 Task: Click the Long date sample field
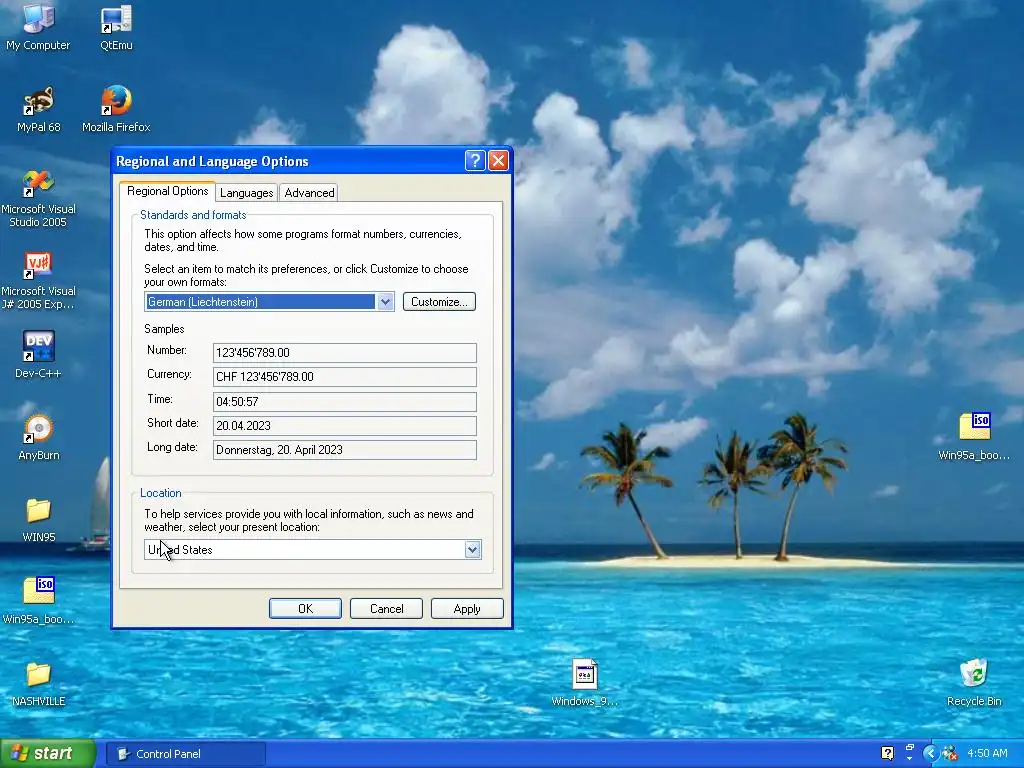[x=345, y=450]
